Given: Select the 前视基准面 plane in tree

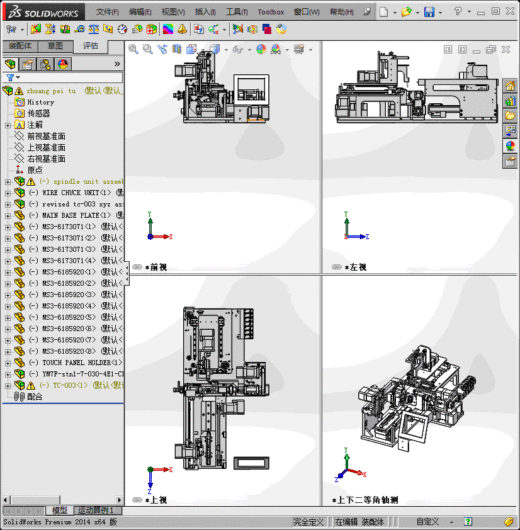Looking at the screenshot, I should 46,136.
